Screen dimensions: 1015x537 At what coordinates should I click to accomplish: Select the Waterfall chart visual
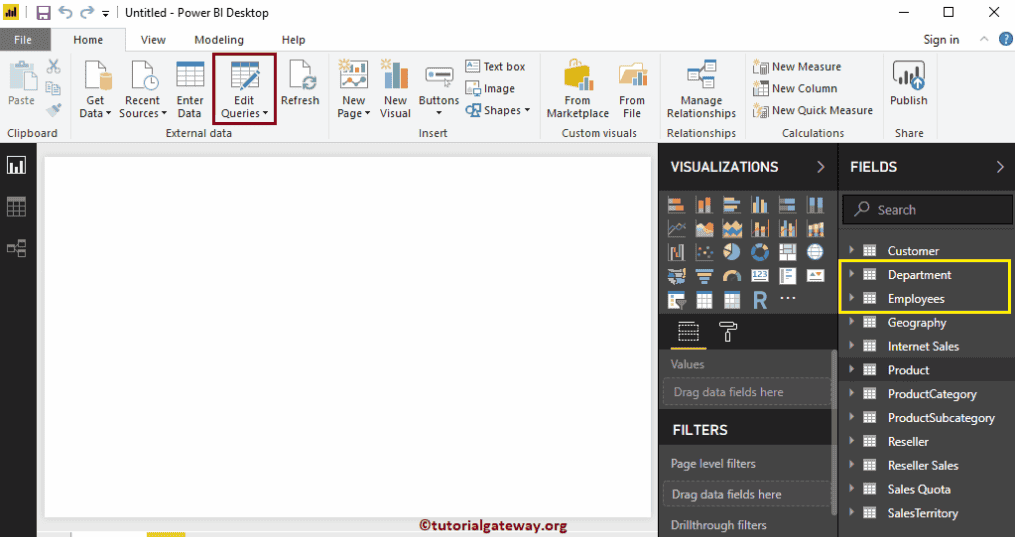[676, 252]
